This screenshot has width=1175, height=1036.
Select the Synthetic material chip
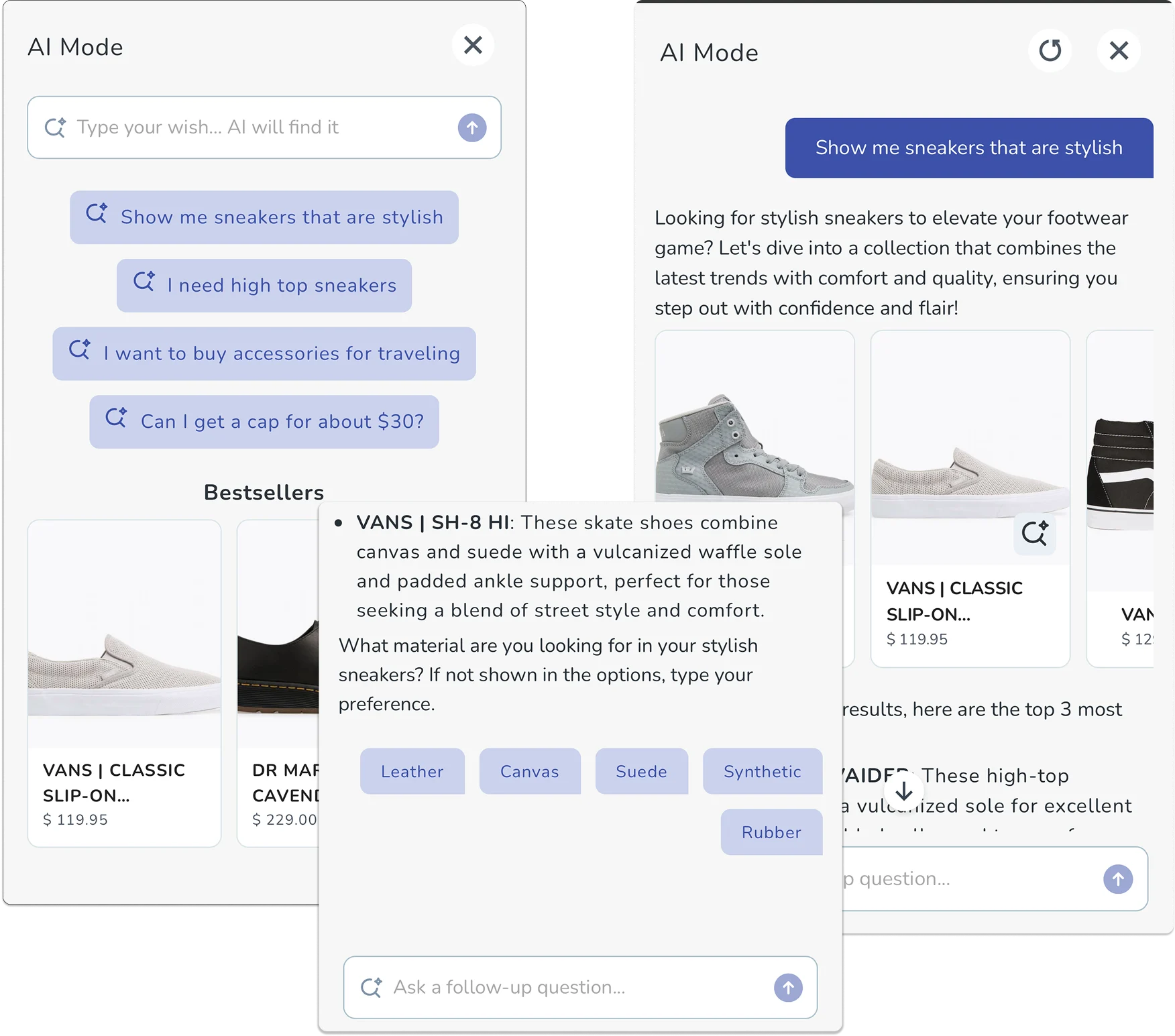[x=763, y=772]
